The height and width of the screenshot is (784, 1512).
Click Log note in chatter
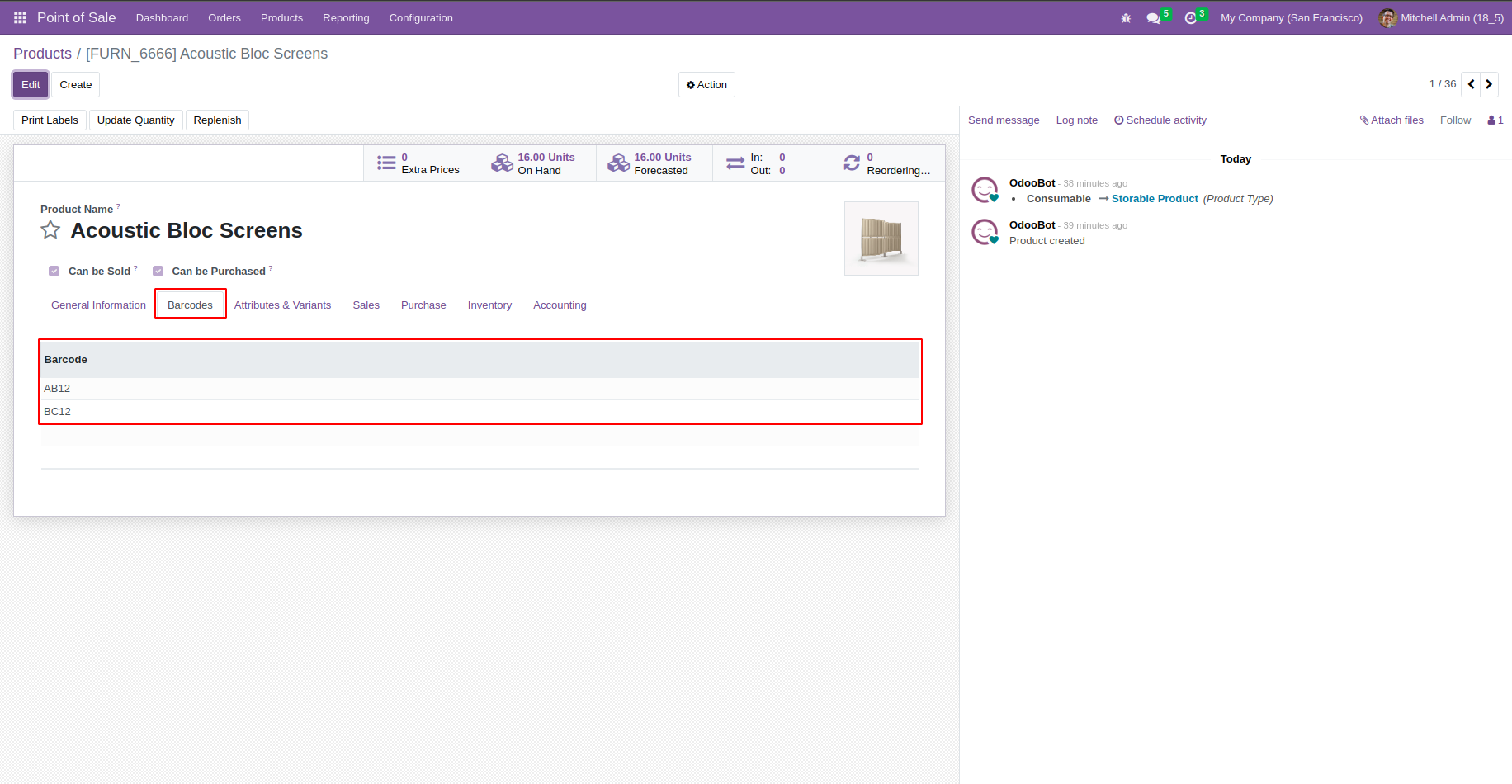coord(1077,120)
